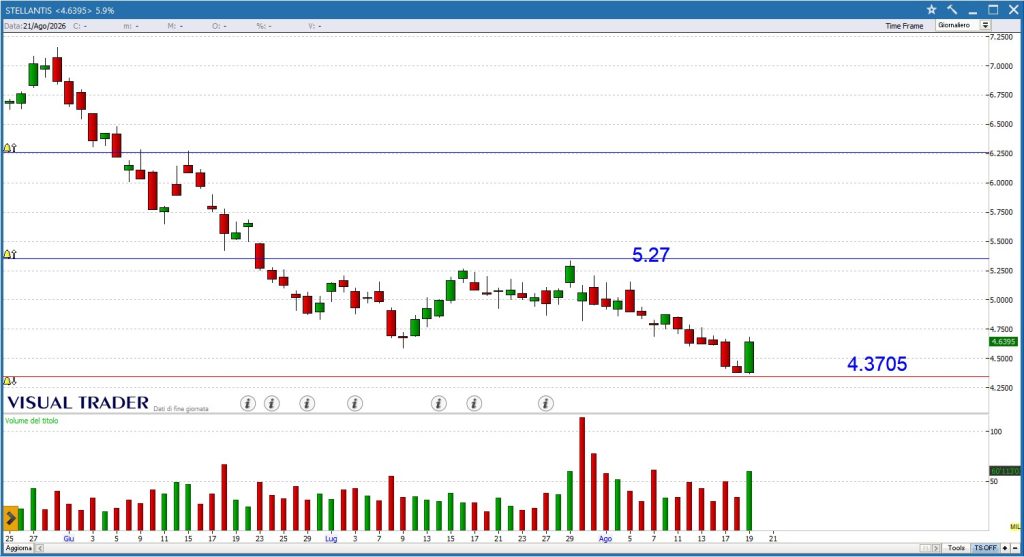1024x557 pixels.
Task: Open info icon above the 3 July date
Action: pos(355,404)
